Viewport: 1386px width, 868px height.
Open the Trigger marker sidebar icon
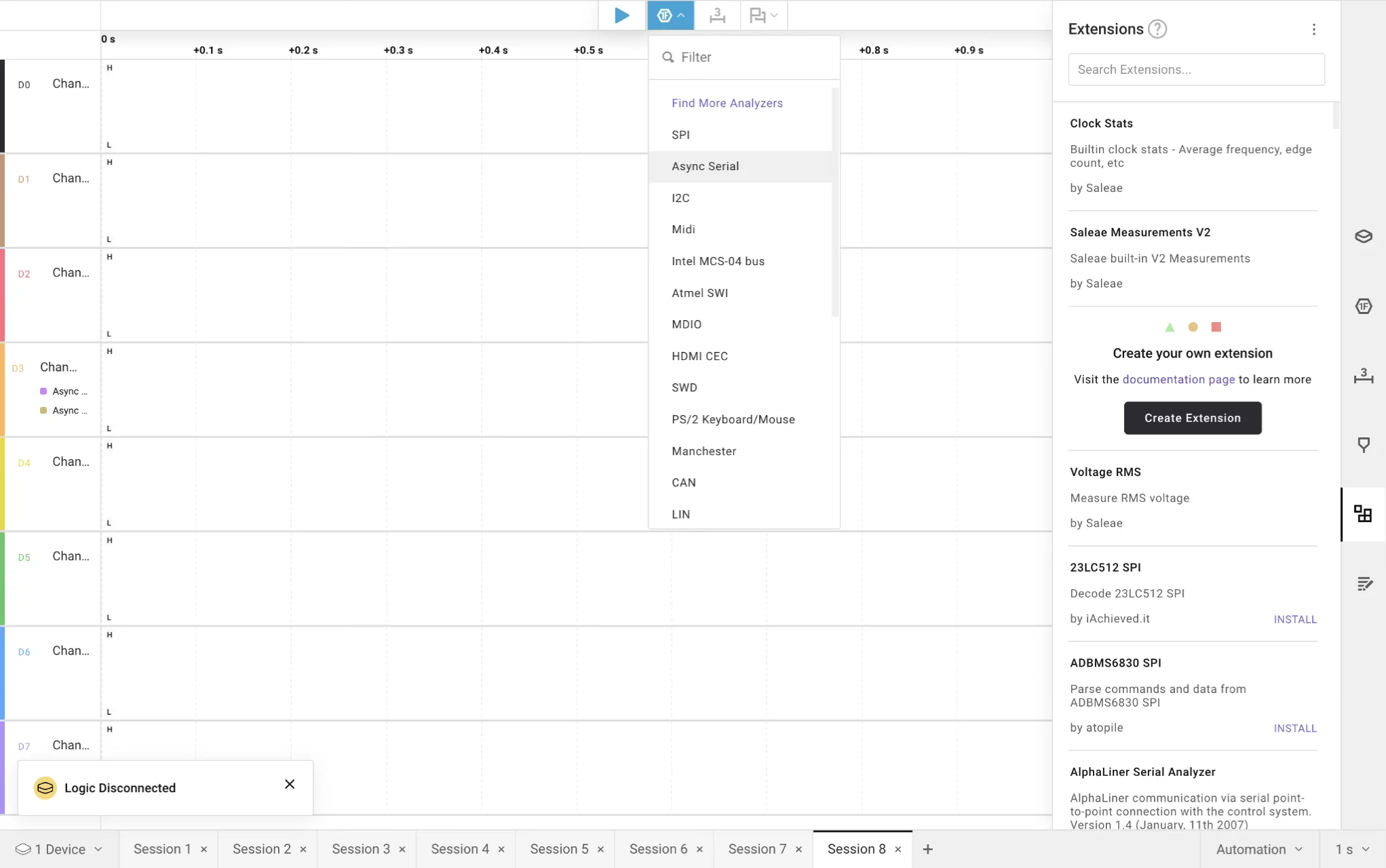click(x=1363, y=445)
